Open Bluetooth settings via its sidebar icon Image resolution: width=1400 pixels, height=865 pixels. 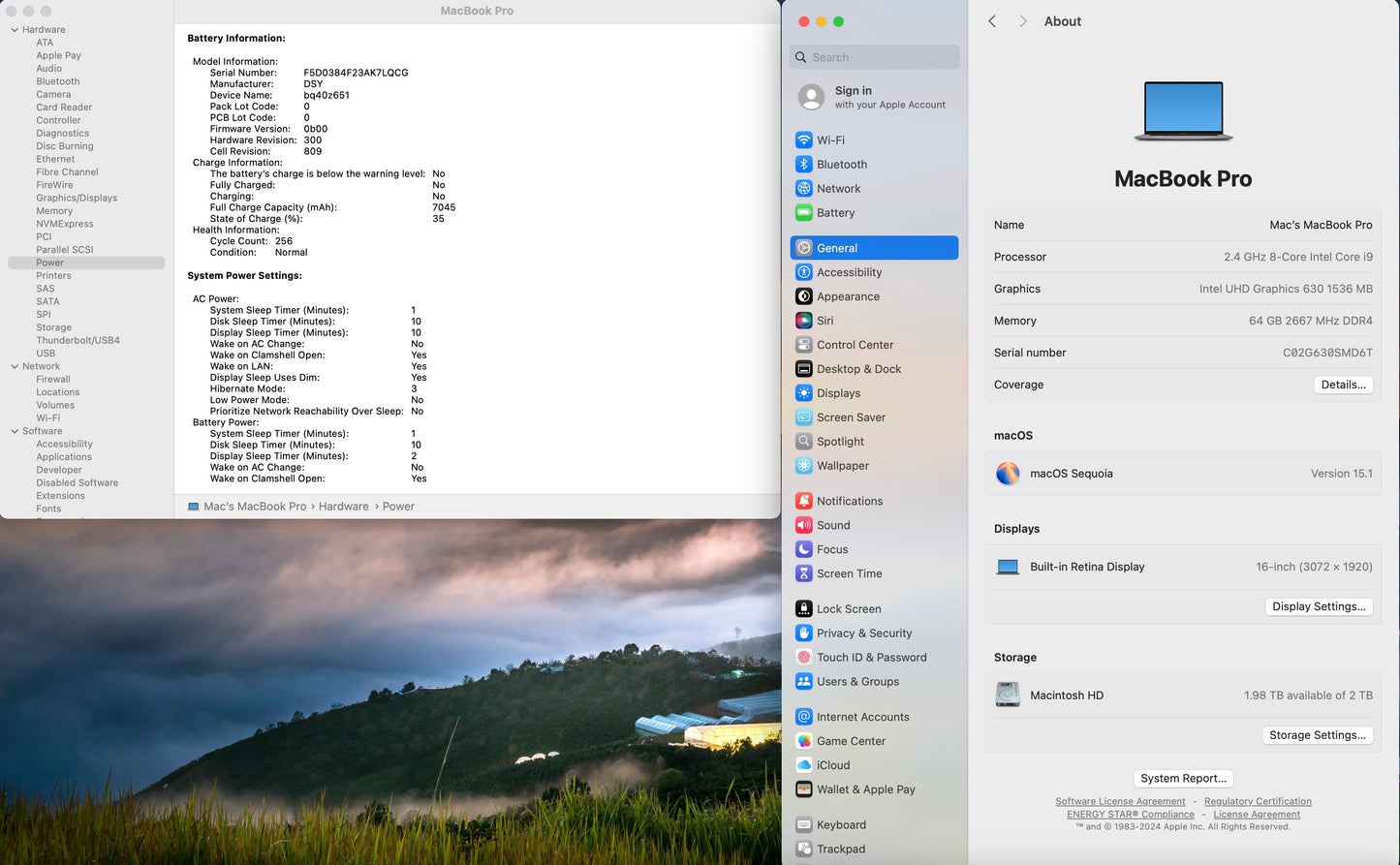coord(803,165)
